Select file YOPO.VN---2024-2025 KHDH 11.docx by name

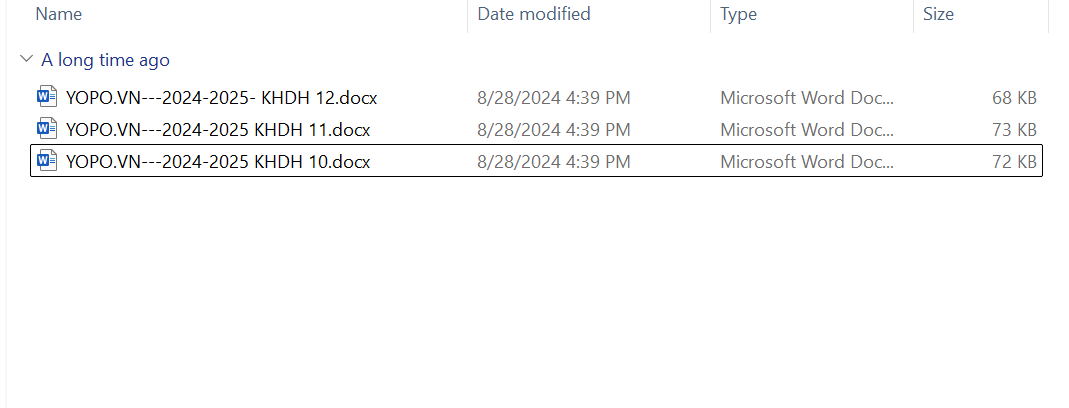(x=218, y=130)
